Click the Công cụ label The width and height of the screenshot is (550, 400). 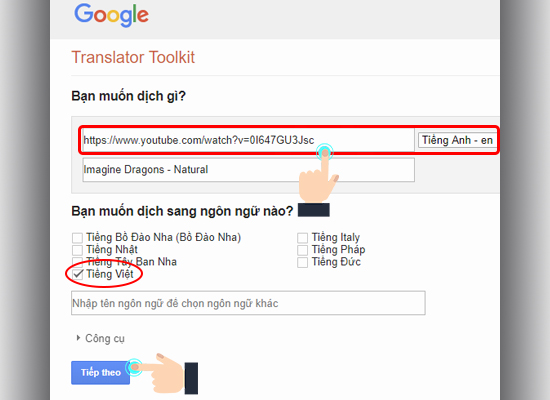point(105,339)
